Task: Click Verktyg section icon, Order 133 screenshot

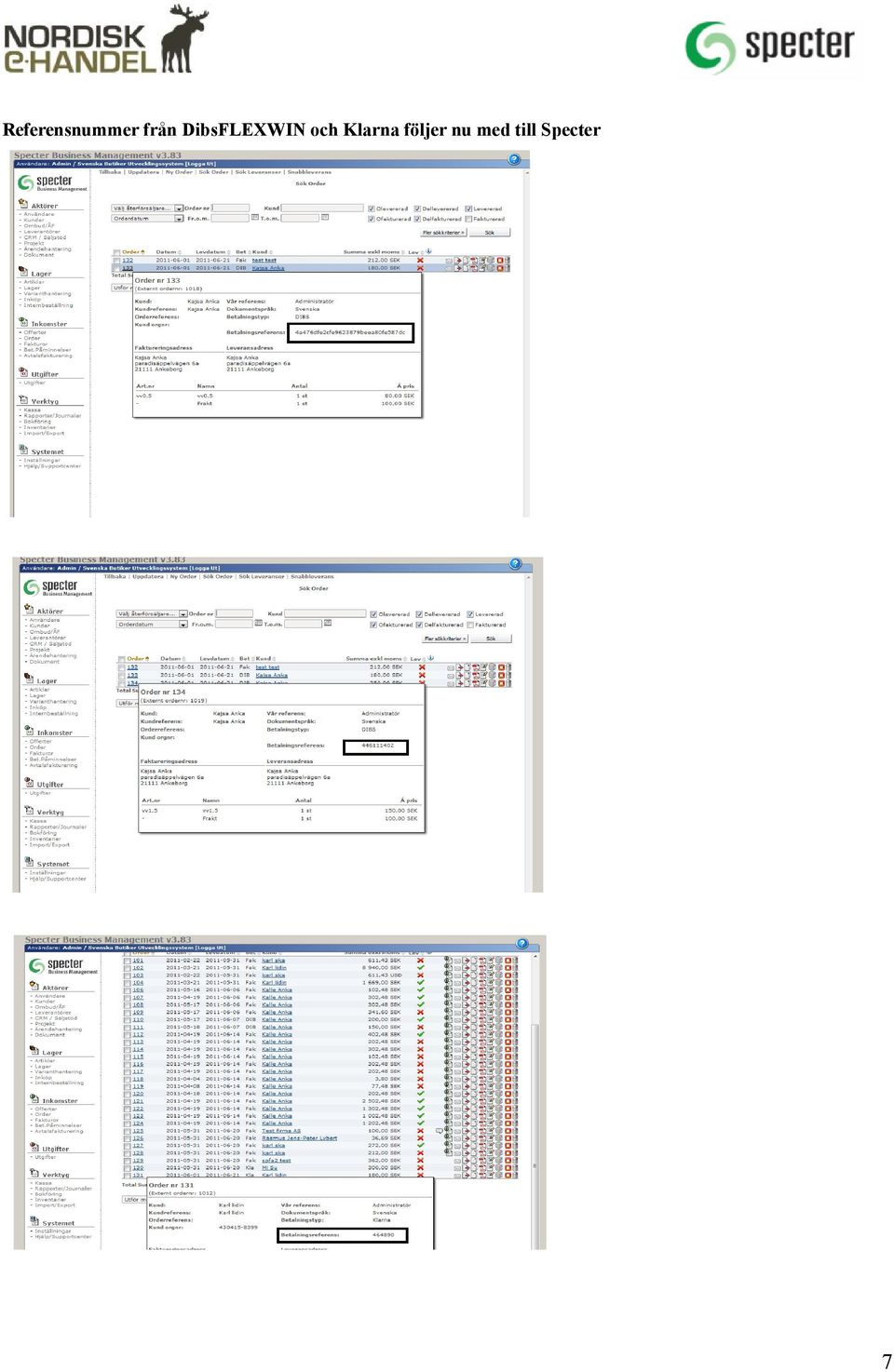Action: [x=23, y=400]
